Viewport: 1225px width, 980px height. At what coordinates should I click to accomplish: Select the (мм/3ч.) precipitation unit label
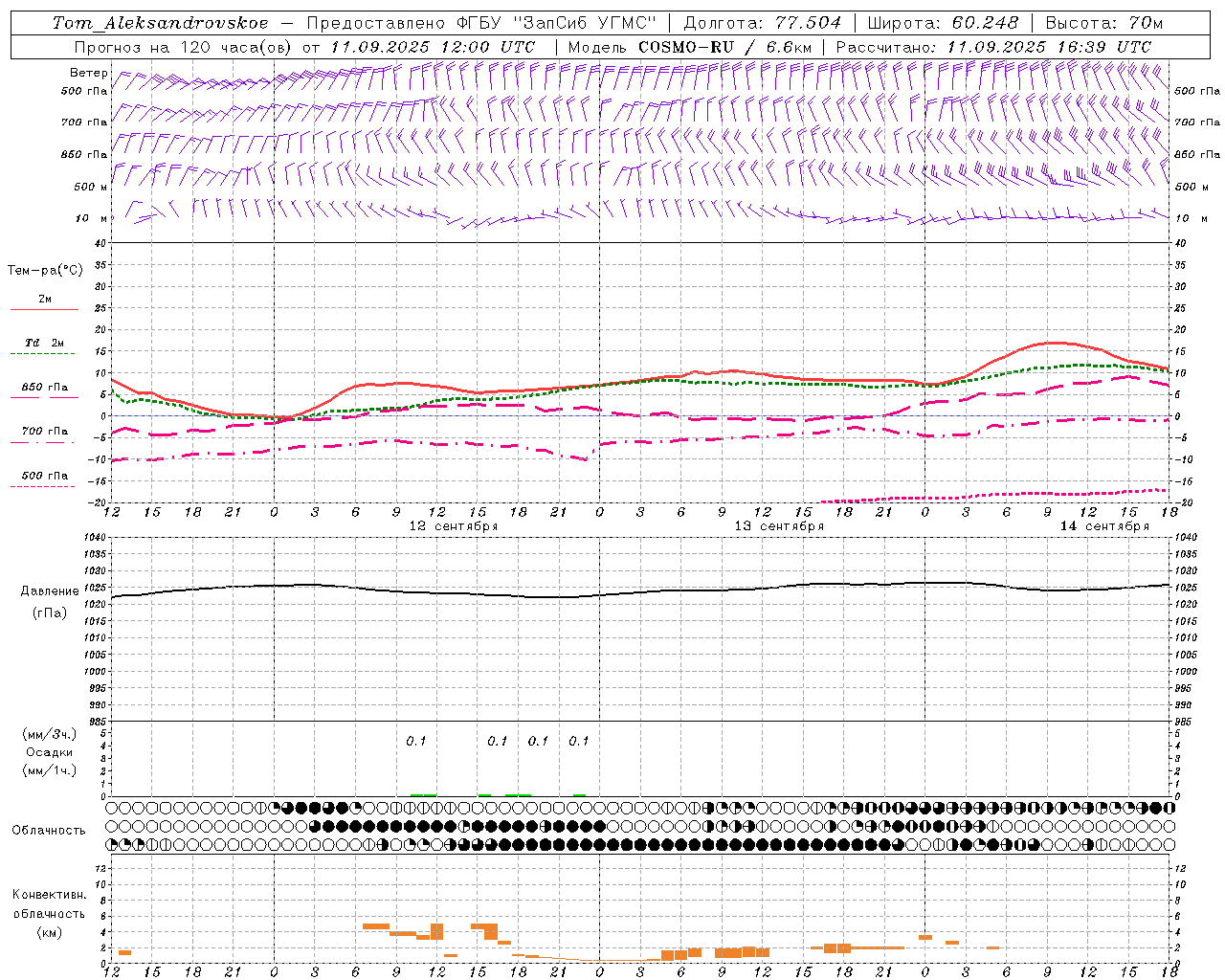pos(50,734)
